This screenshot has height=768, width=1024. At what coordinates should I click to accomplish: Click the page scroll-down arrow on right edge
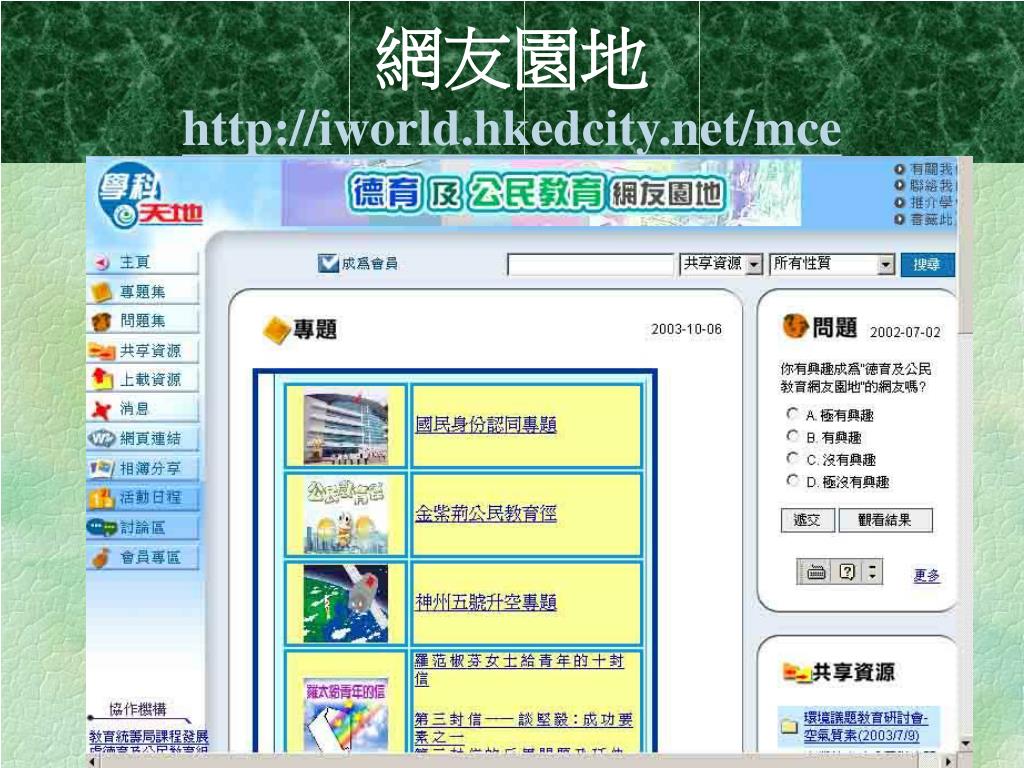click(x=965, y=743)
